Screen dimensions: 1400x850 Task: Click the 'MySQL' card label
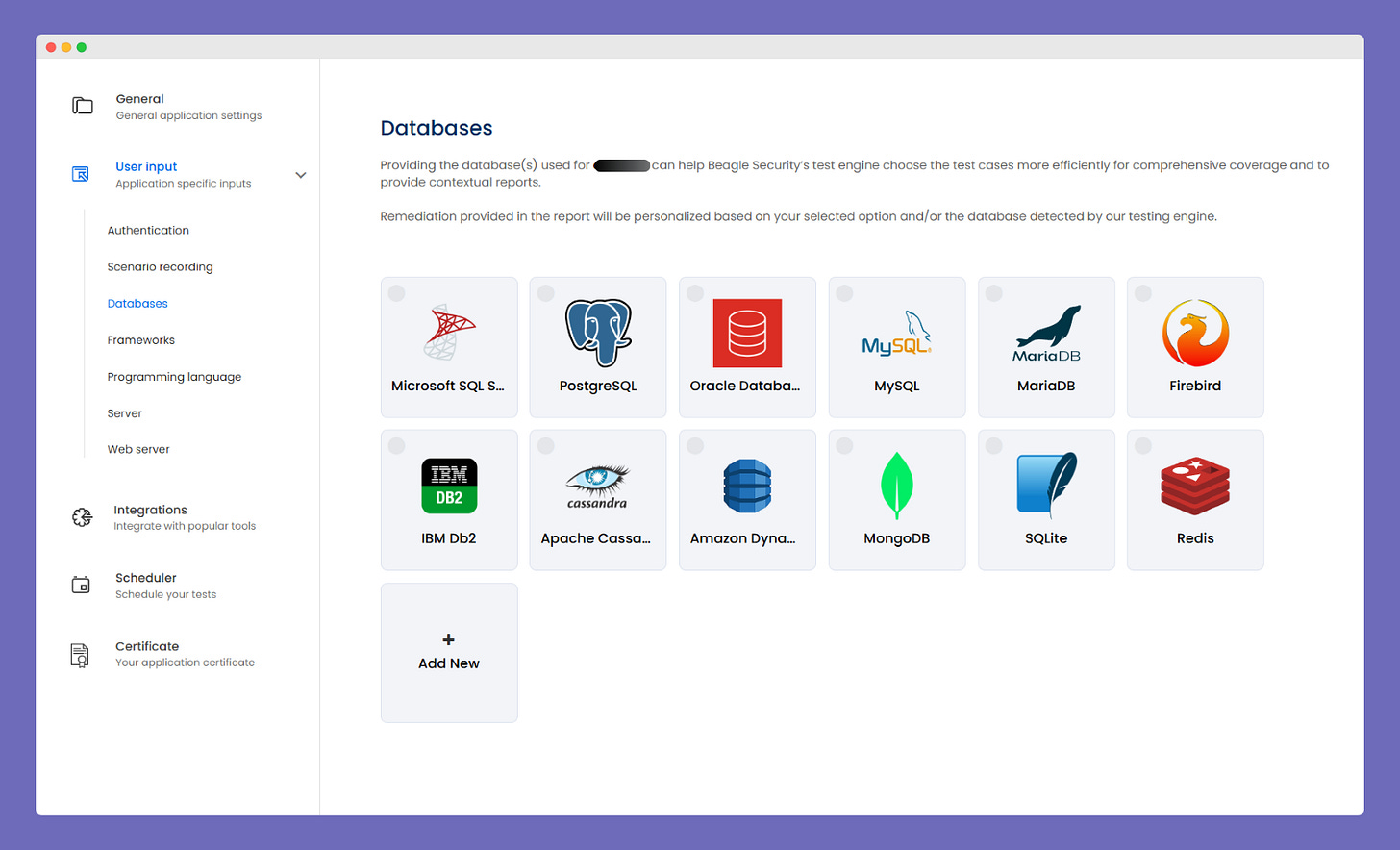coord(897,386)
